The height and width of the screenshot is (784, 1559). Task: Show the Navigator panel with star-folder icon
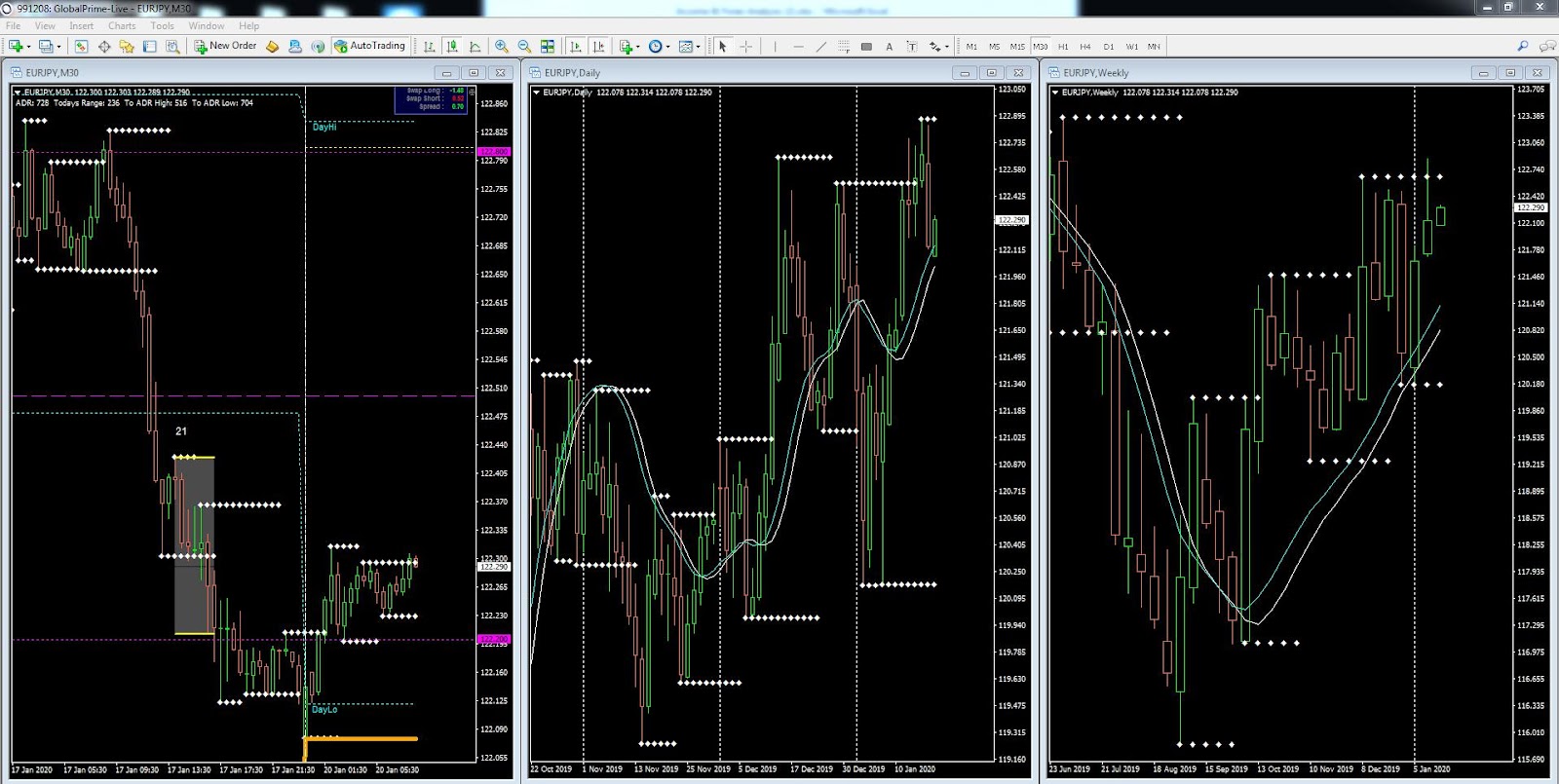(x=127, y=46)
